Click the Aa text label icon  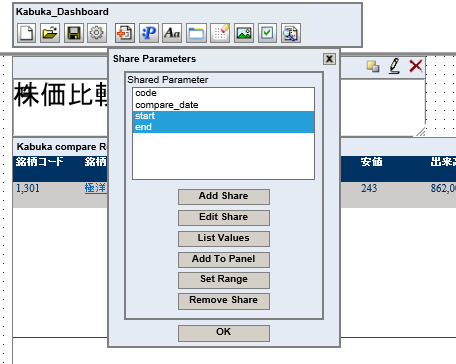(x=172, y=33)
